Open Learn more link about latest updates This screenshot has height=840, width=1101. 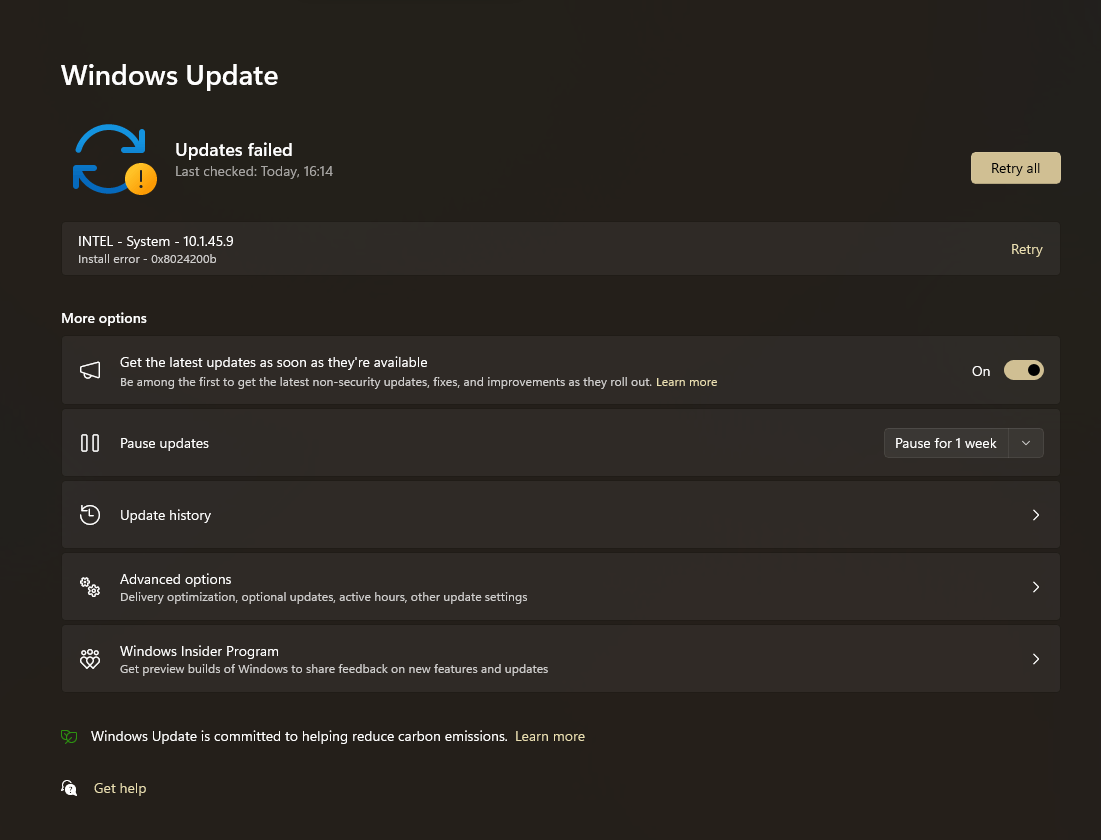(x=686, y=382)
